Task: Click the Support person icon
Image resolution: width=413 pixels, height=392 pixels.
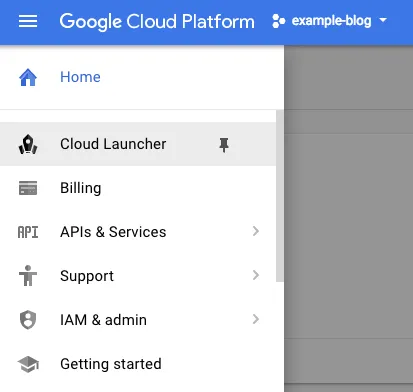Action: pos(28,275)
